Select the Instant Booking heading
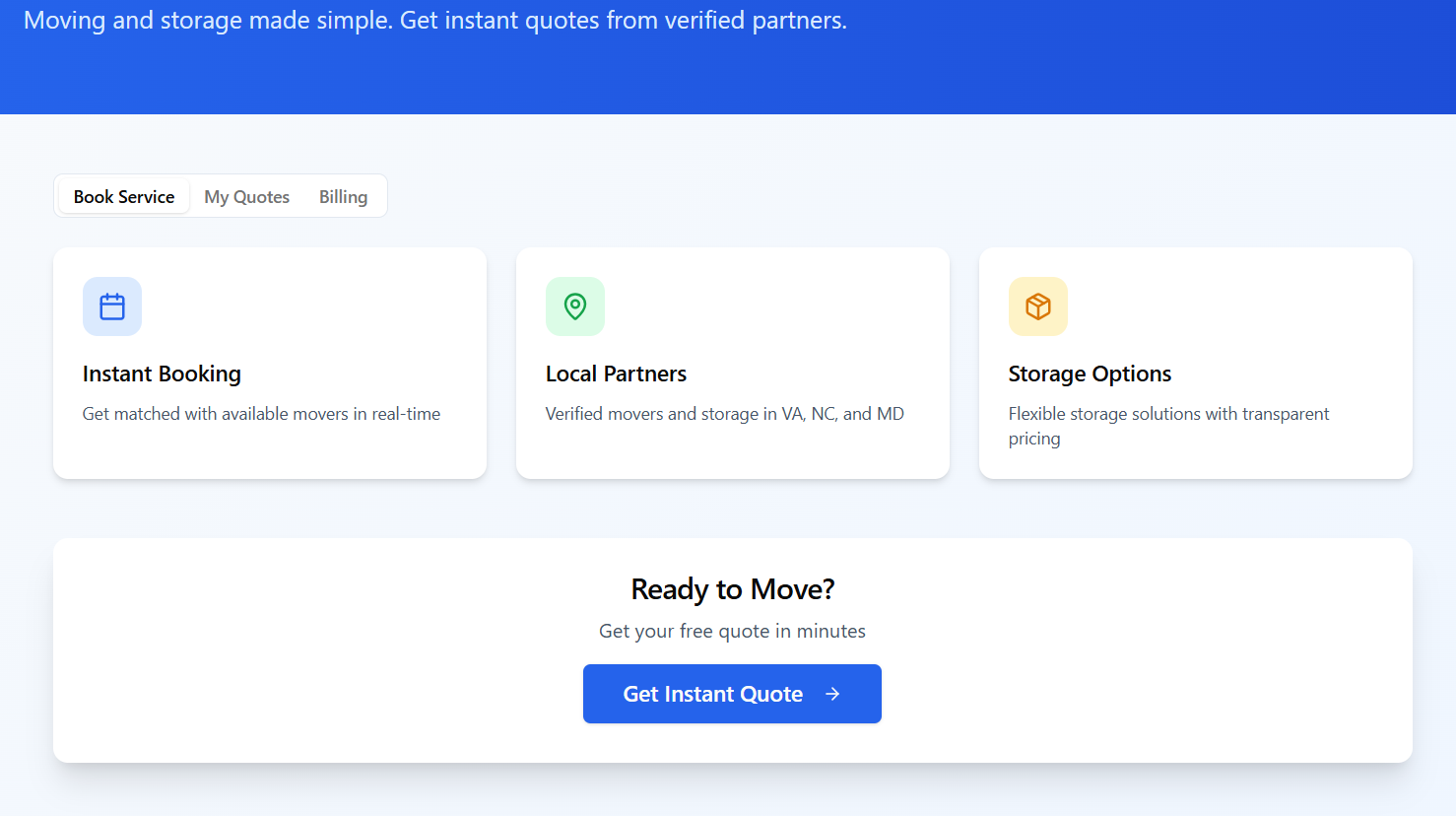This screenshot has width=1456, height=816. (x=162, y=374)
